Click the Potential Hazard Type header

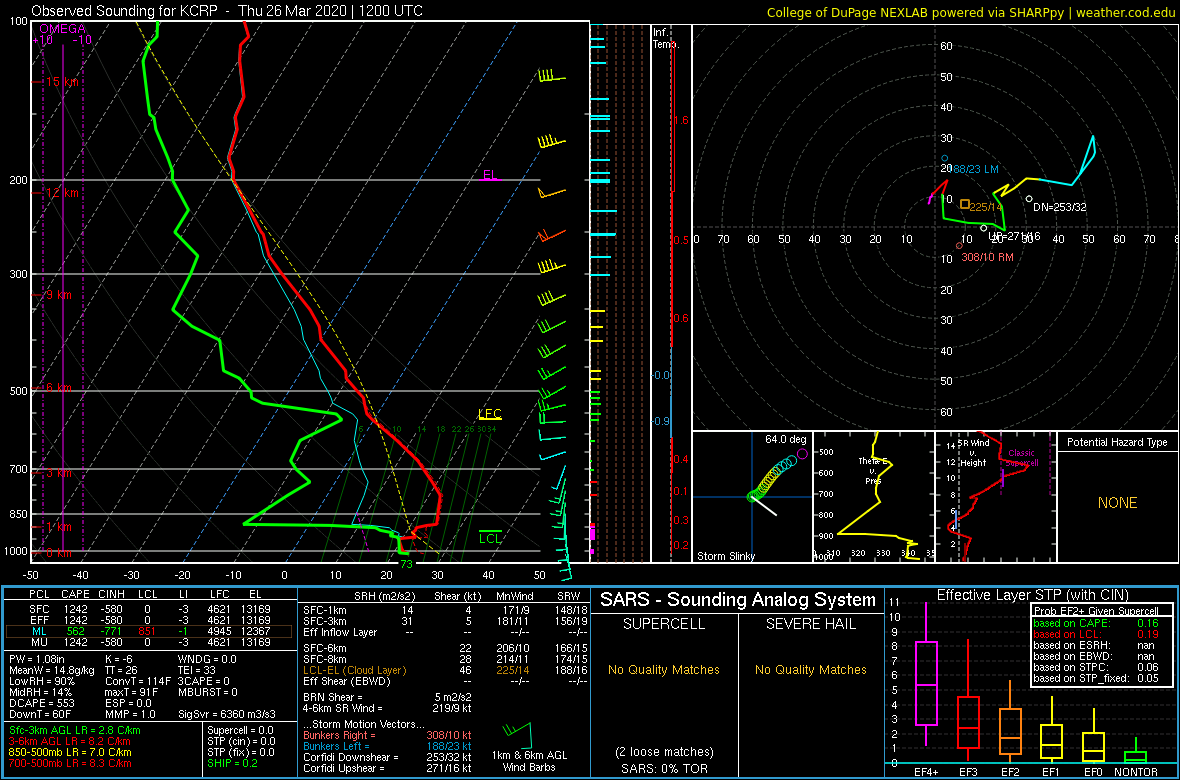tap(1118, 443)
